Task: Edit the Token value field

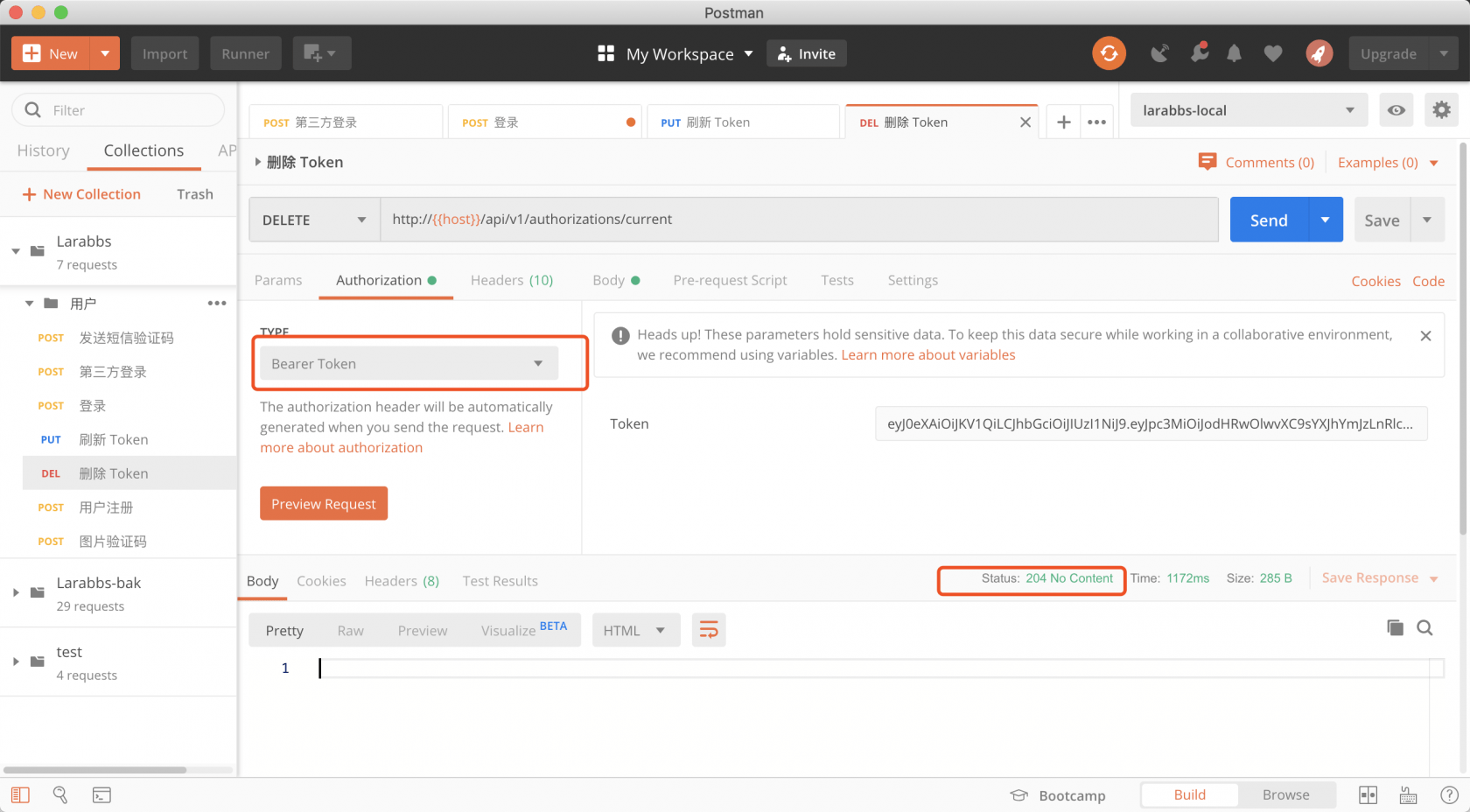Action: pos(1151,423)
